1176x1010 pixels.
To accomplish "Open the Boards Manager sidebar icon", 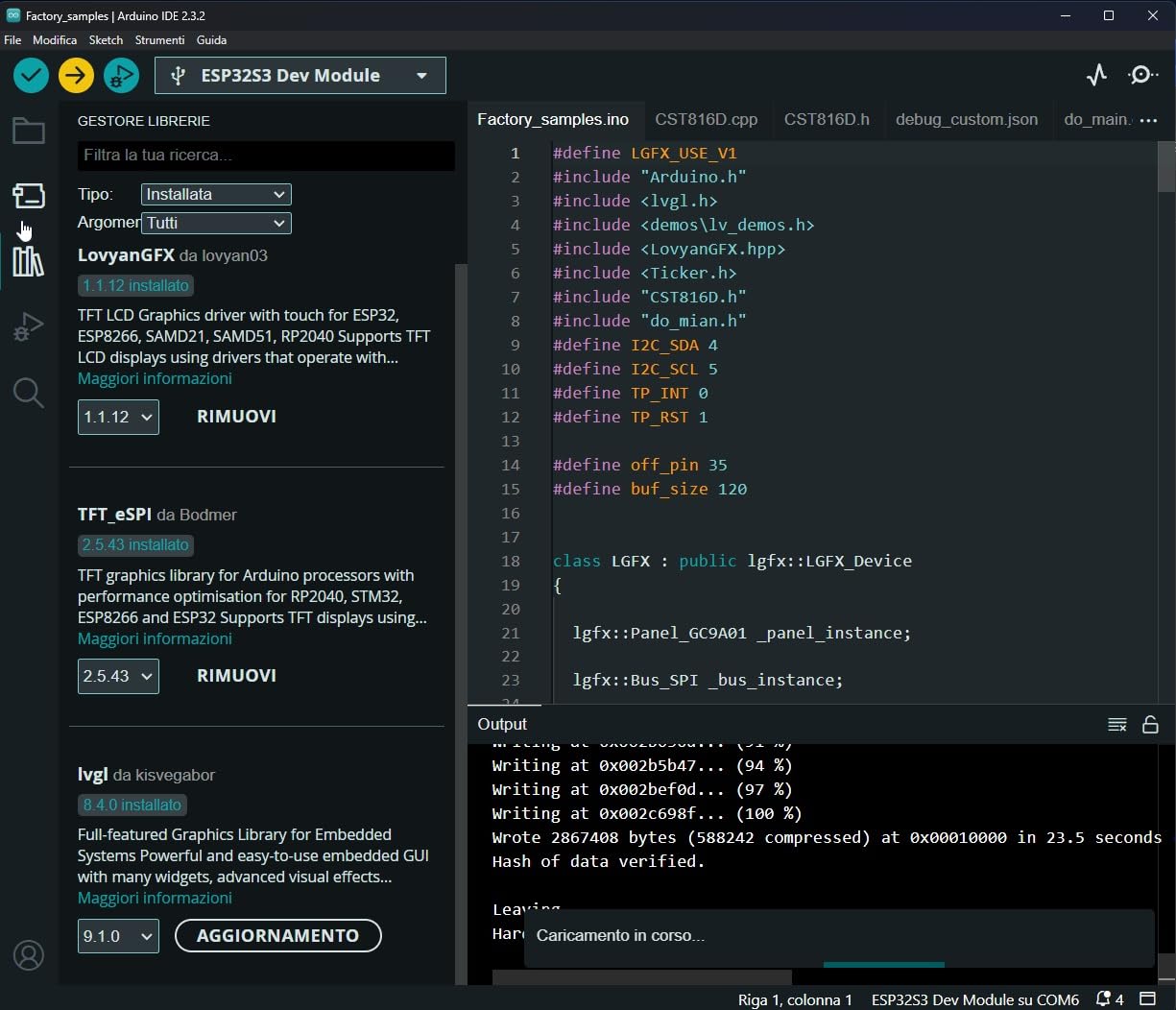I will pyautogui.click(x=28, y=196).
